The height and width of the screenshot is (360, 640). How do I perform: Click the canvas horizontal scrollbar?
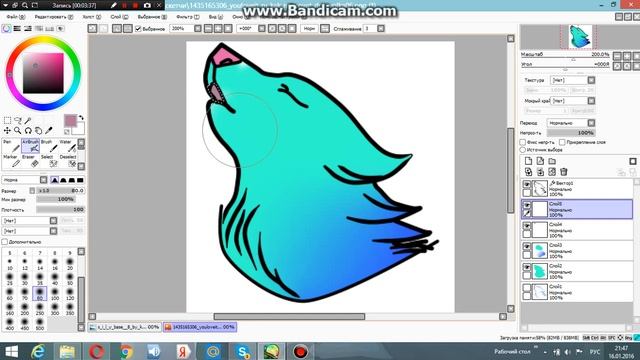pos(289,316)
